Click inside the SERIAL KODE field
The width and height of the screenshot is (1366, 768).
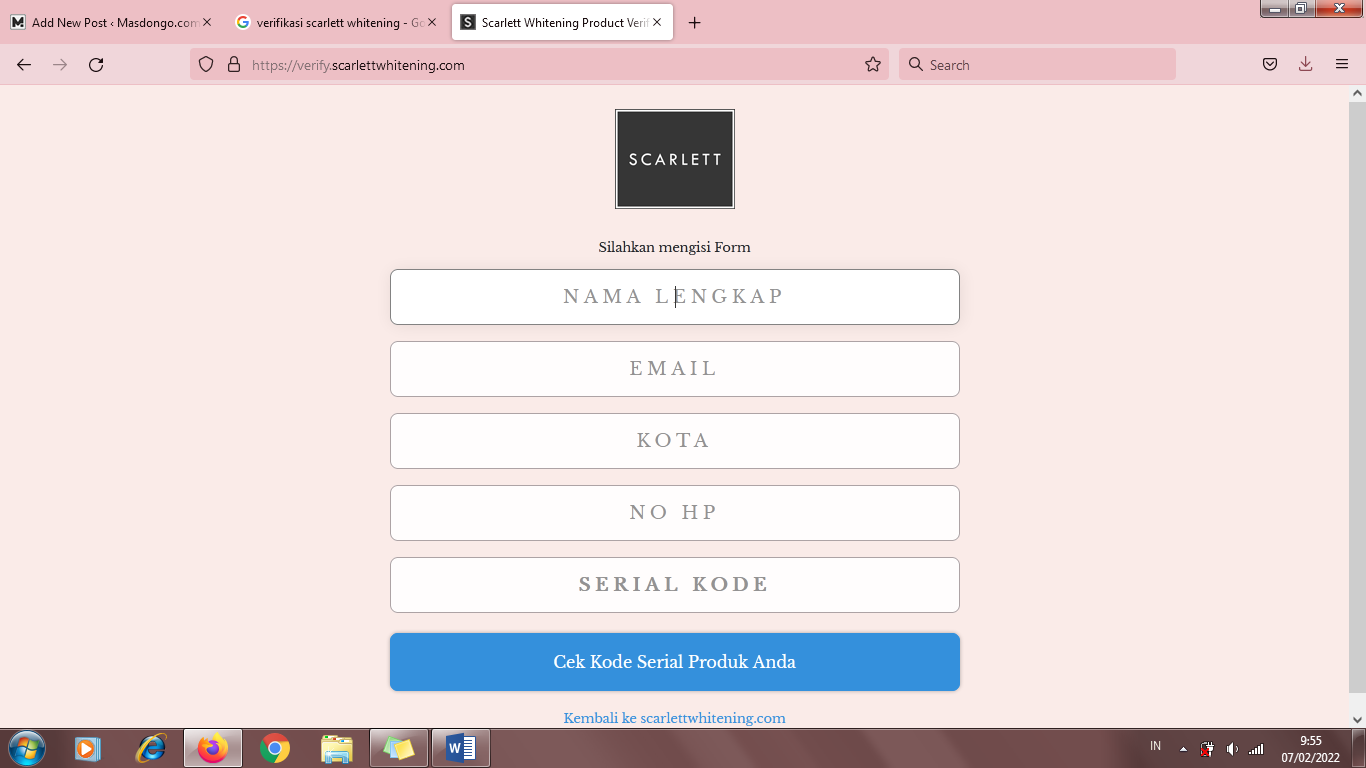674,584
